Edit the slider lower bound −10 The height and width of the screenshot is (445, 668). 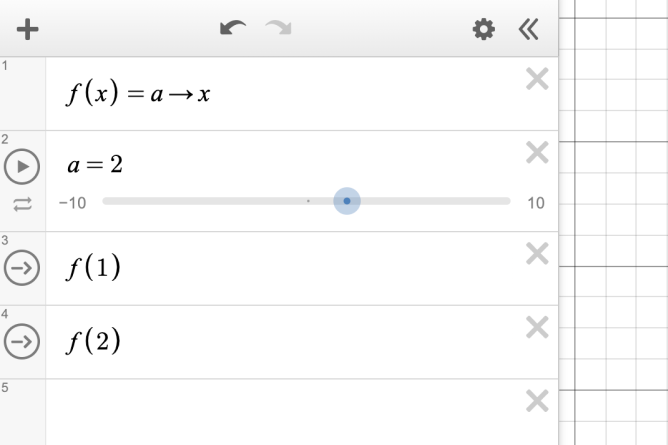72,203
